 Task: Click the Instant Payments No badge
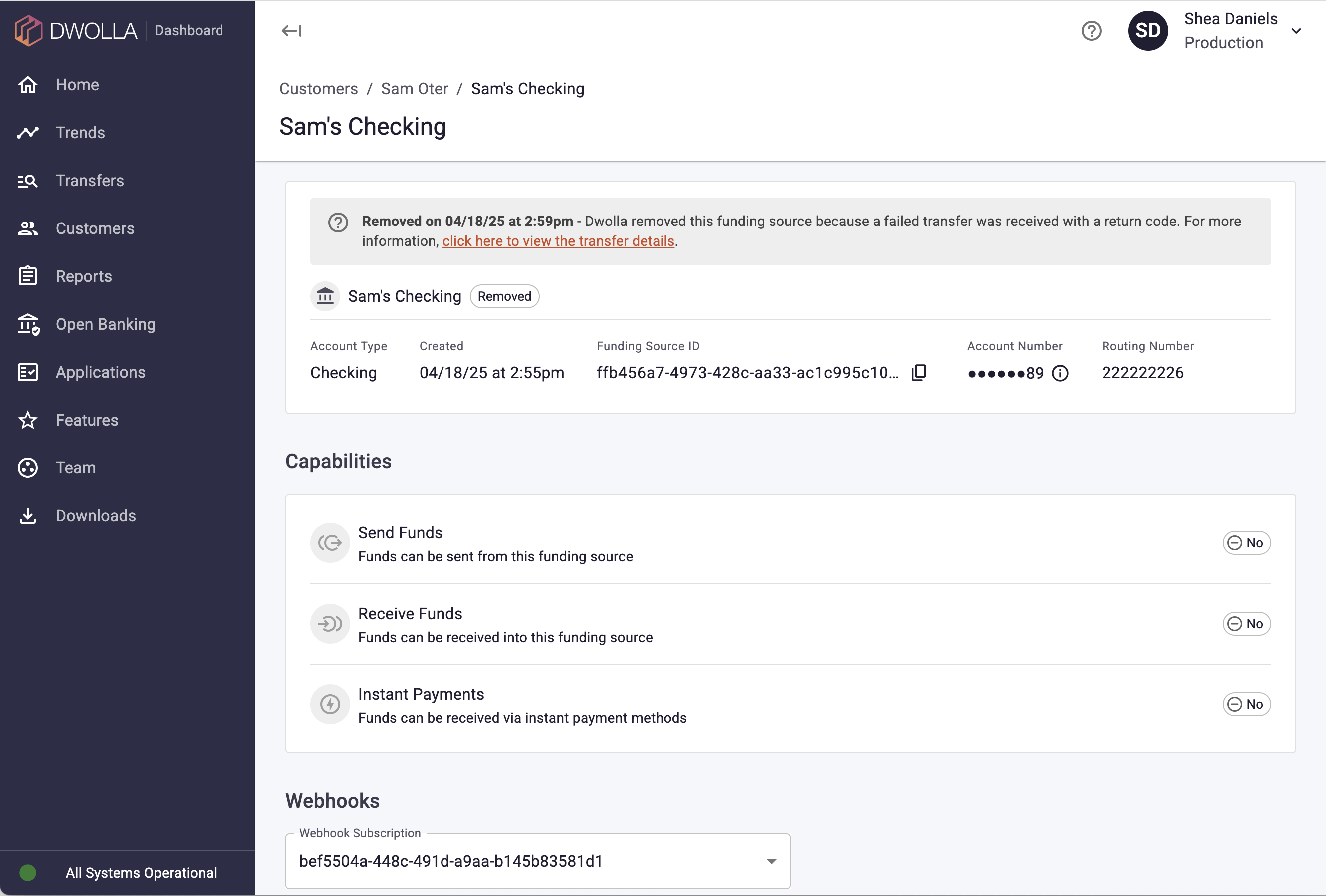click(x=1246, y=705)
